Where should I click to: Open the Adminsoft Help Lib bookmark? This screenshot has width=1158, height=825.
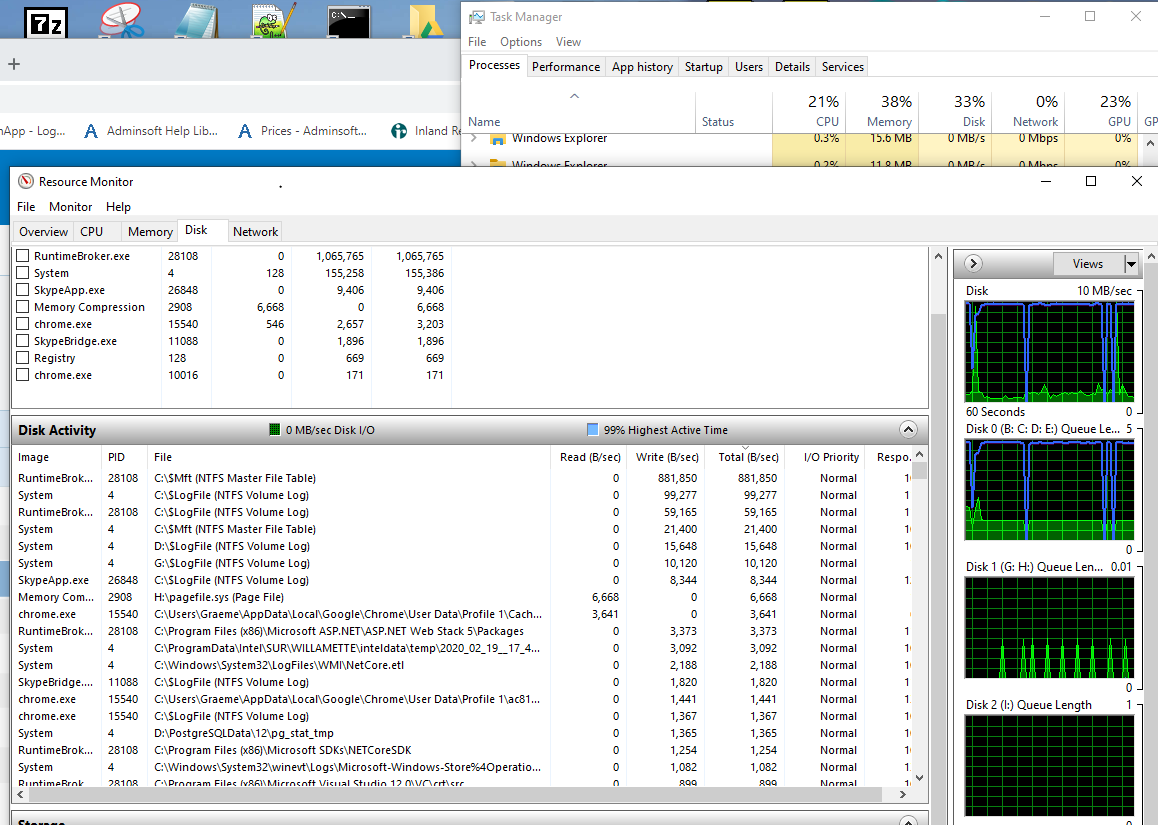click(x=151, y=131)
